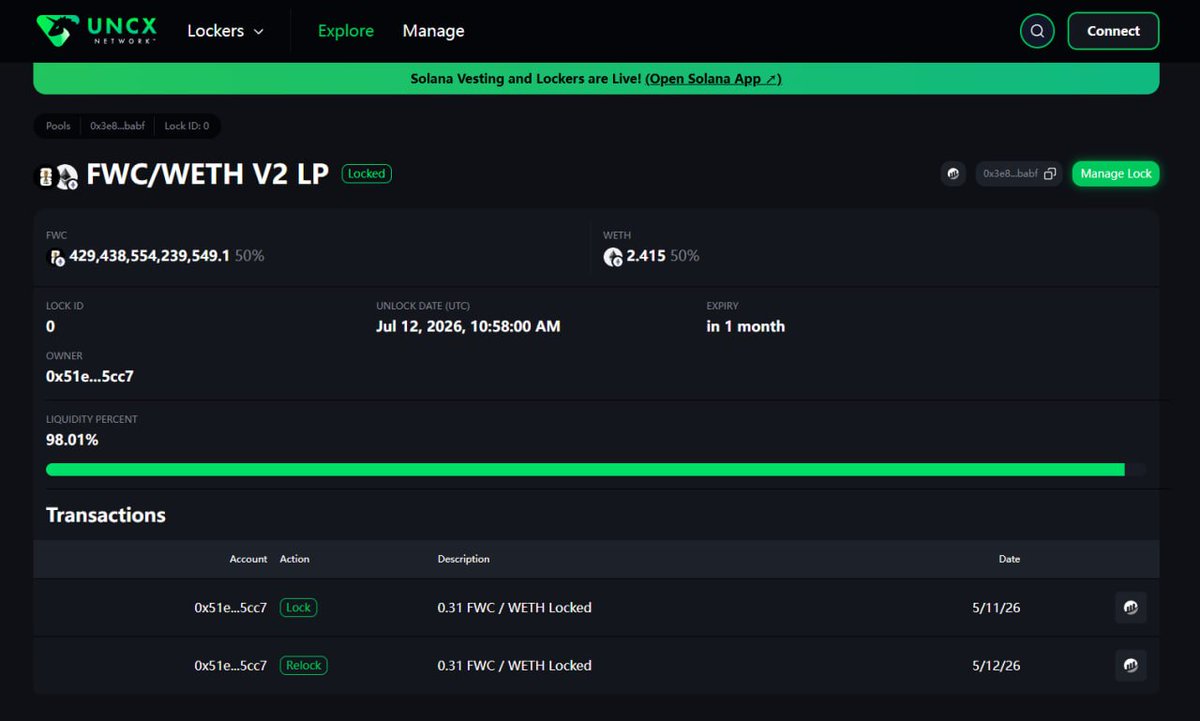Click the Manage Lock button
Image resolution: width=1200 pixels, height=721 pixels.
[1116, 174]
